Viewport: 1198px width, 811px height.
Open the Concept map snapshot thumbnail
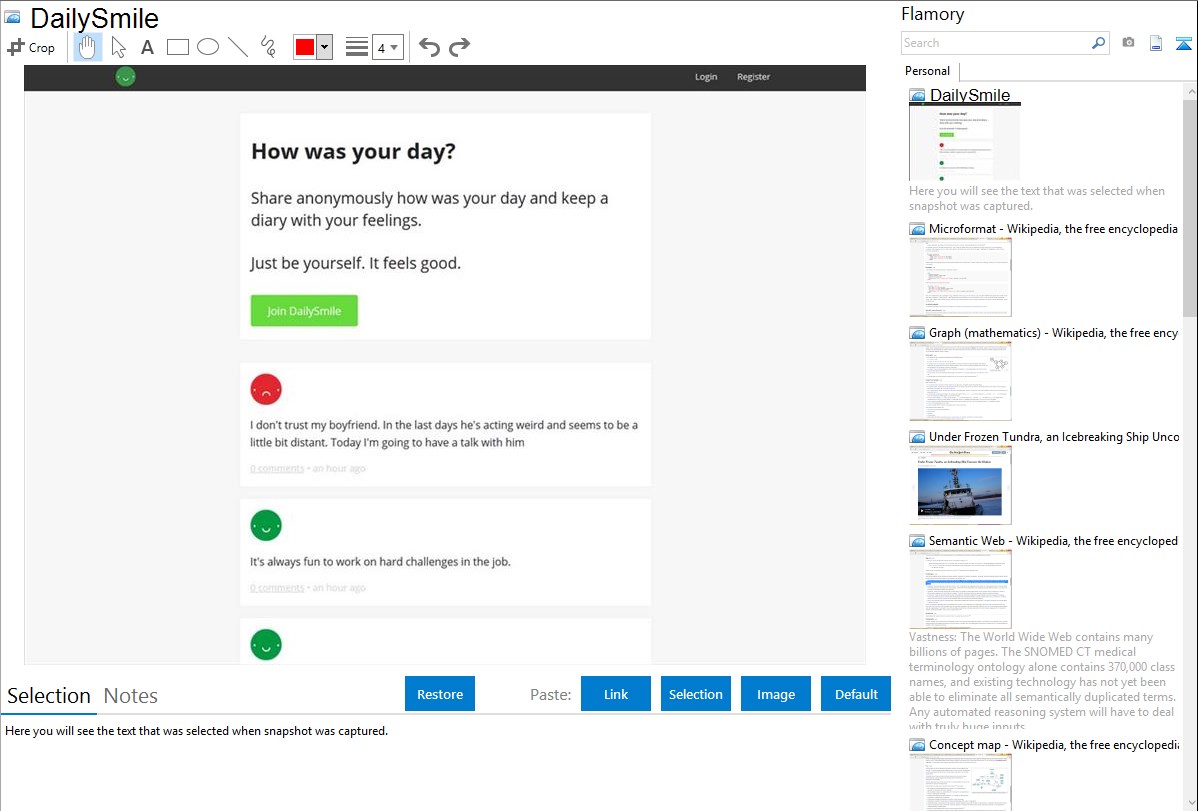(x=960, y=782)
